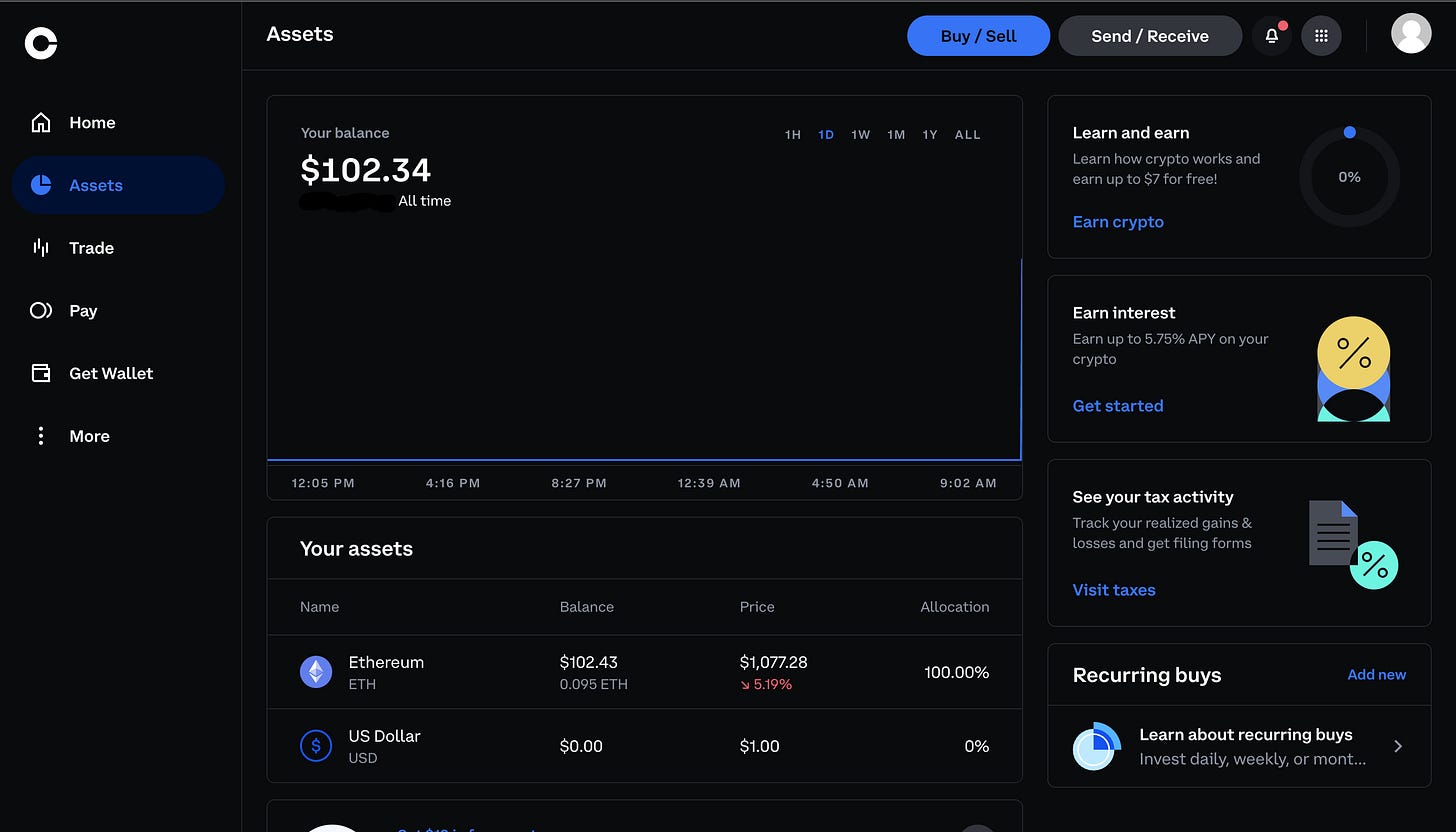Sort by the Allocation column header

coord(955,607)
